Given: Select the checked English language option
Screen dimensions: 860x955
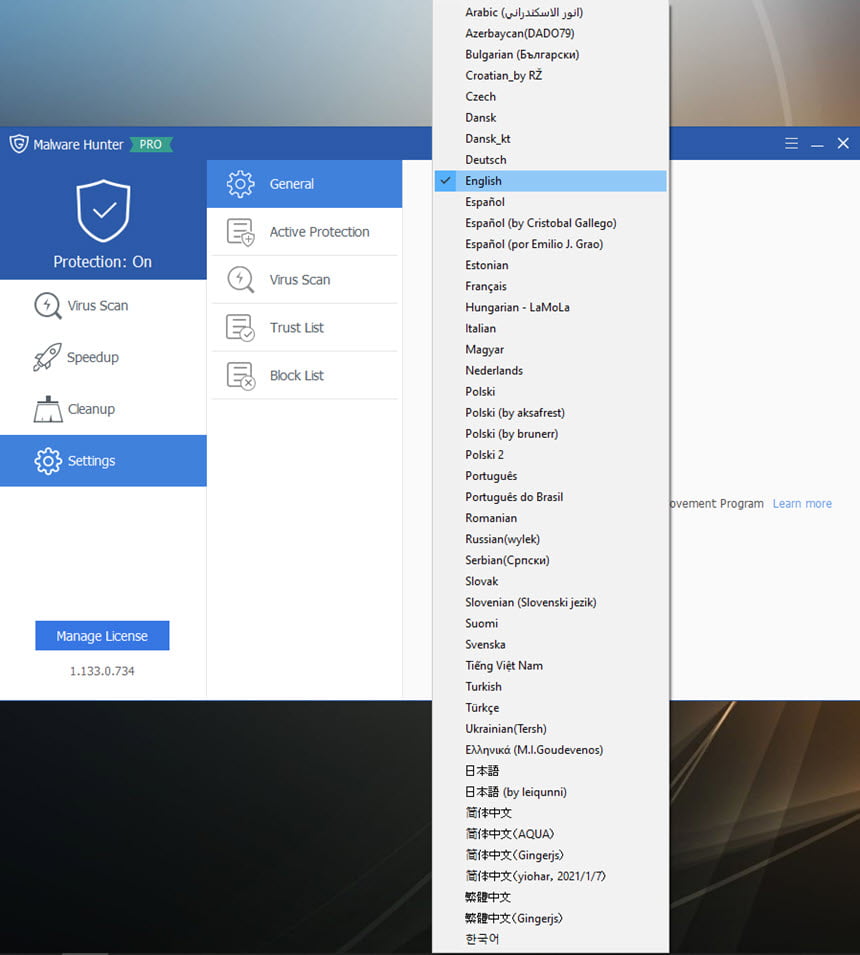Looking at the screenshot, I should coord(551,181).
